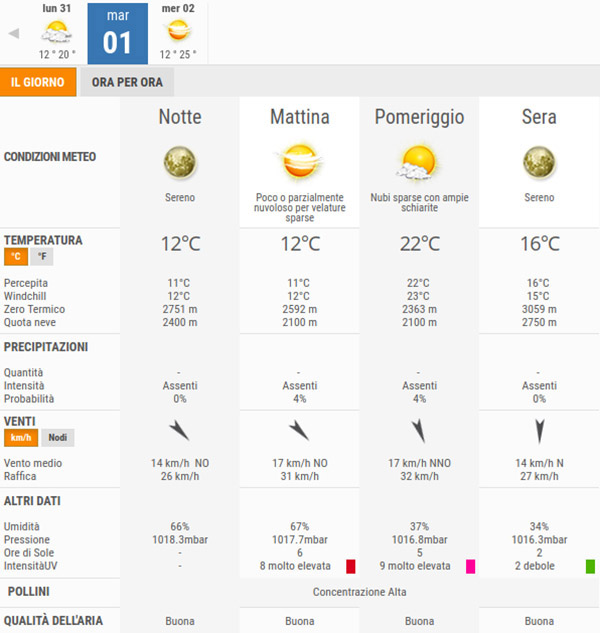600x633 pixels.
Task: Click the Mattina column header
Action: pos(300,117)
